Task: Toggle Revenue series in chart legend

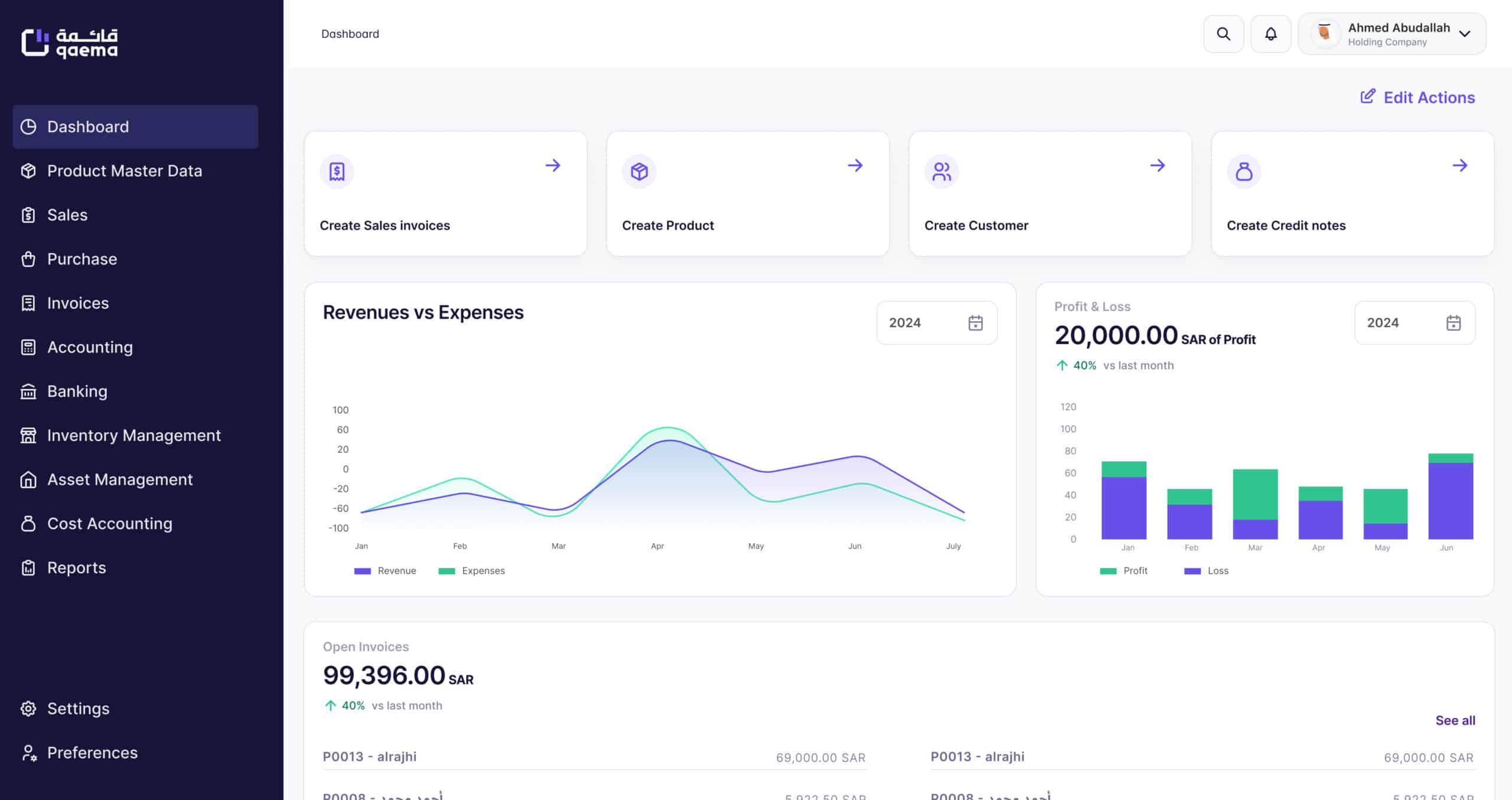Action: coord(385,571)
